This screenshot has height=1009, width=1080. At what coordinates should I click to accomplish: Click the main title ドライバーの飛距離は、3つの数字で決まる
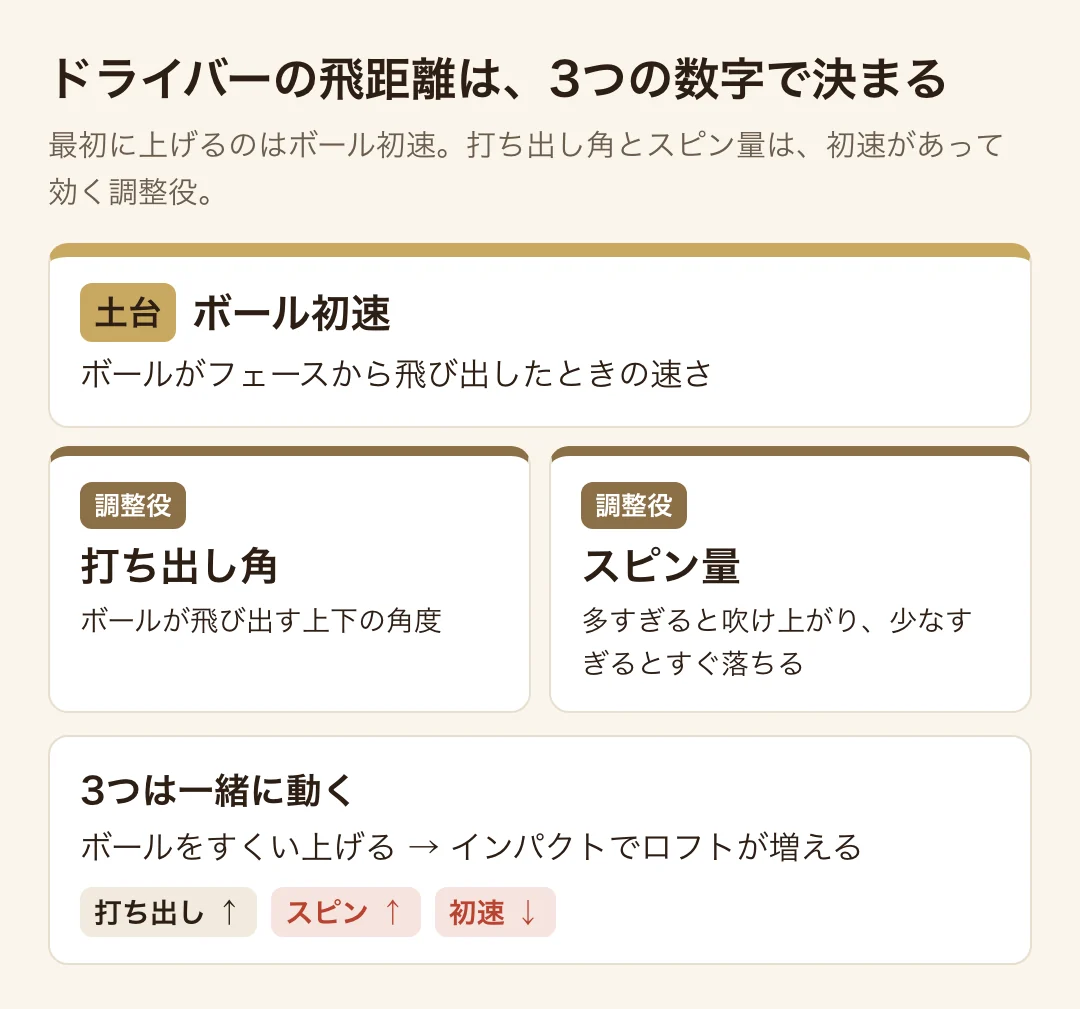[499, 79]
